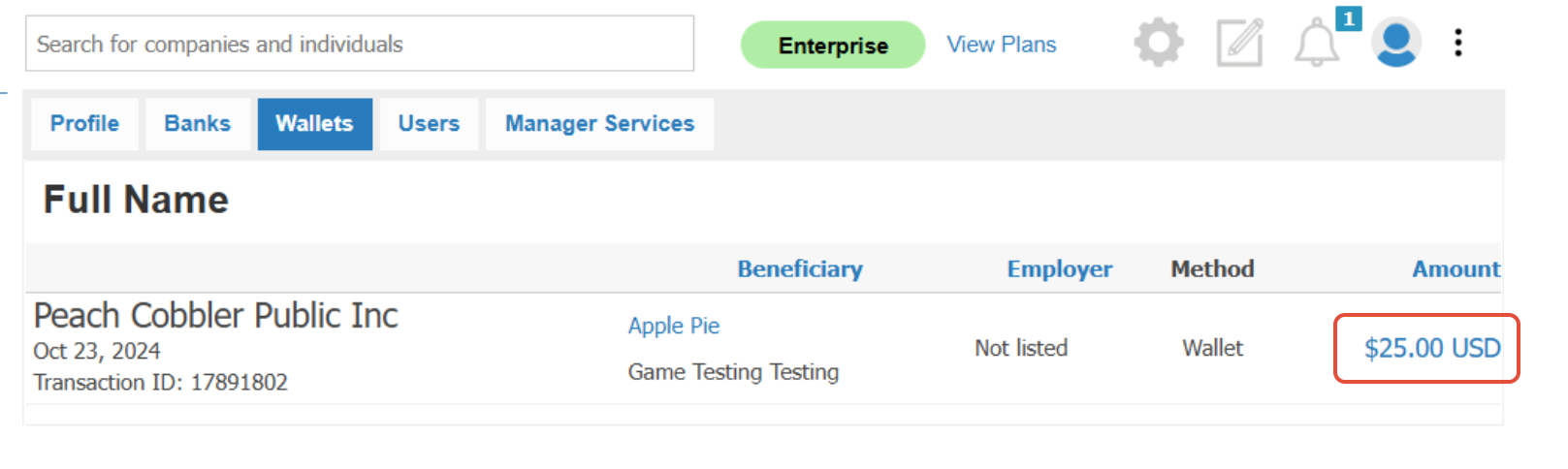Image resolution: width=1568 pixels, height=469 pixels.
Task: Open the notifications bell icon
Action: [1317, 44]
